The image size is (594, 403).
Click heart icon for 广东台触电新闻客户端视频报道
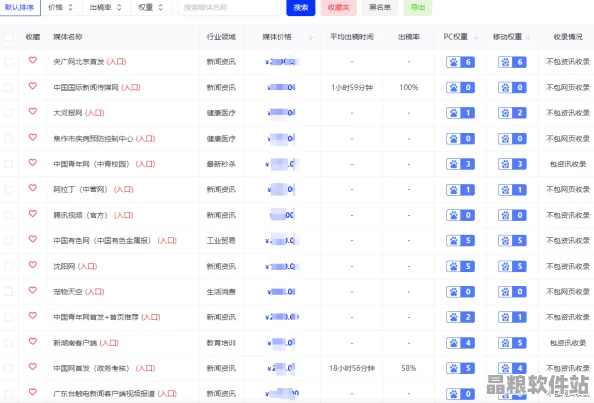click(33, 392)
